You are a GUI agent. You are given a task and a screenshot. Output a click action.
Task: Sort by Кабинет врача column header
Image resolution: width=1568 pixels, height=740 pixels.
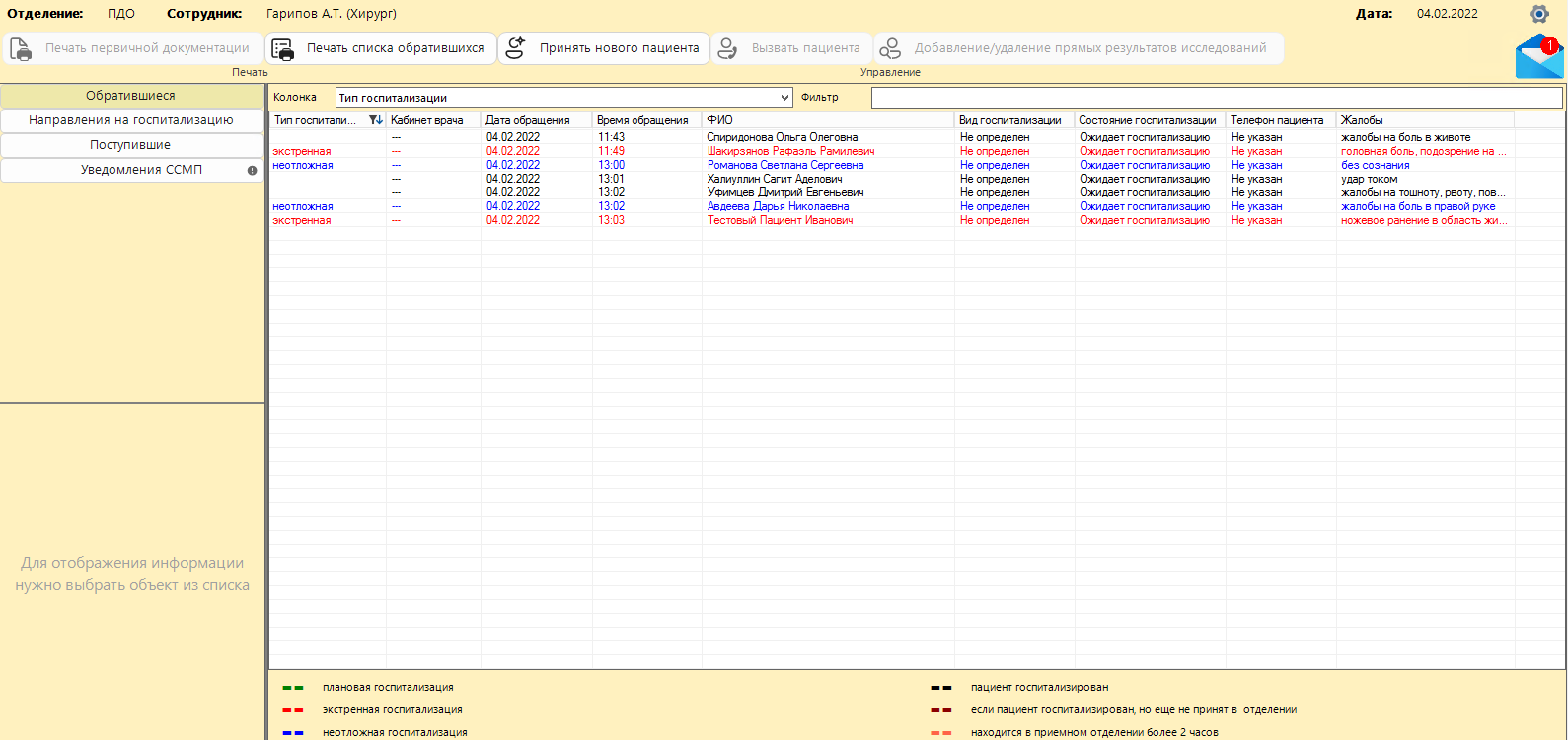433,120
